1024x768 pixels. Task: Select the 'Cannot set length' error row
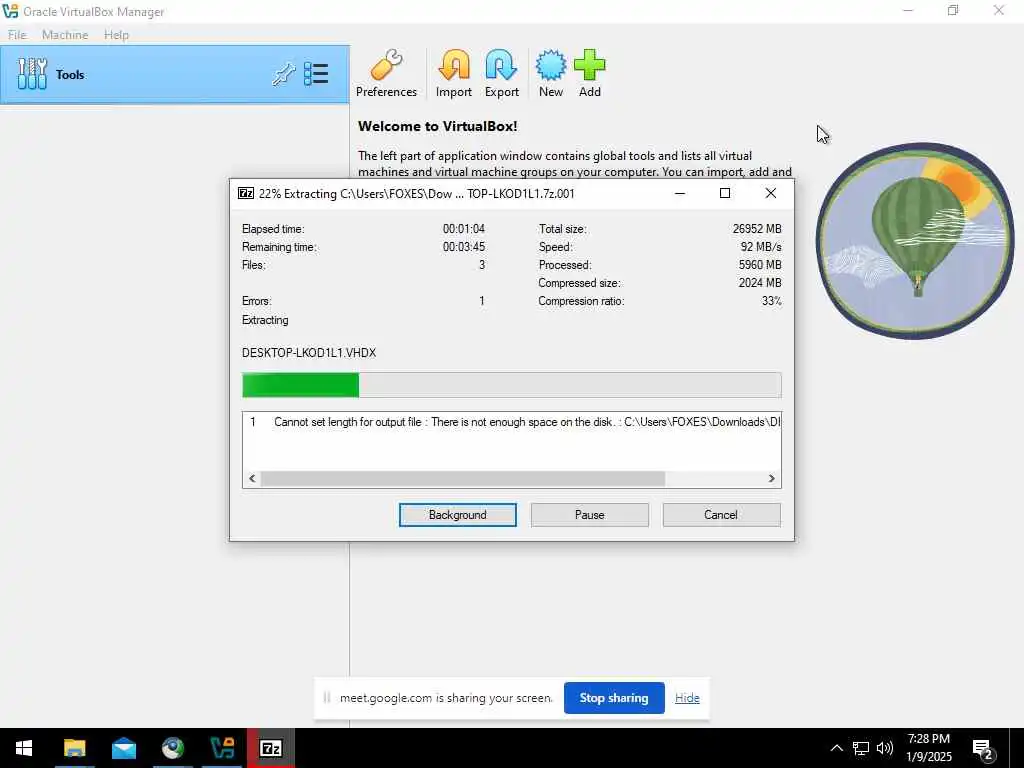click(x=511, y=422)
